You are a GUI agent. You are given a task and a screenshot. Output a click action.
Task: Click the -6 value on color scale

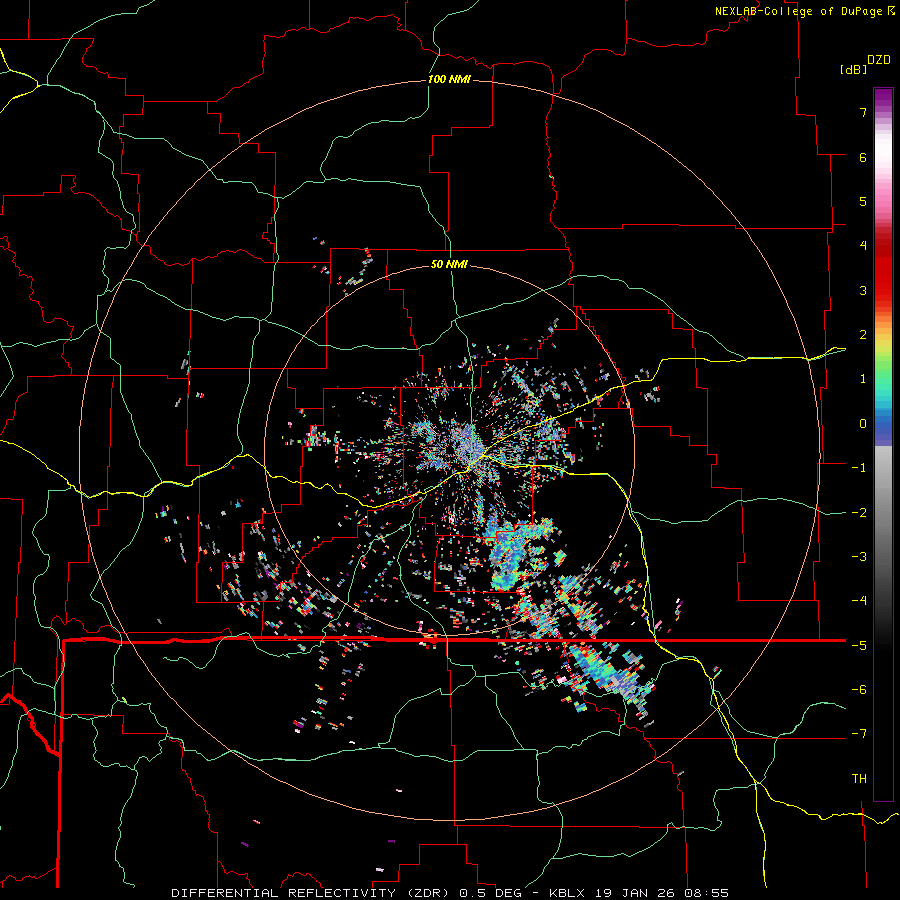859,690
